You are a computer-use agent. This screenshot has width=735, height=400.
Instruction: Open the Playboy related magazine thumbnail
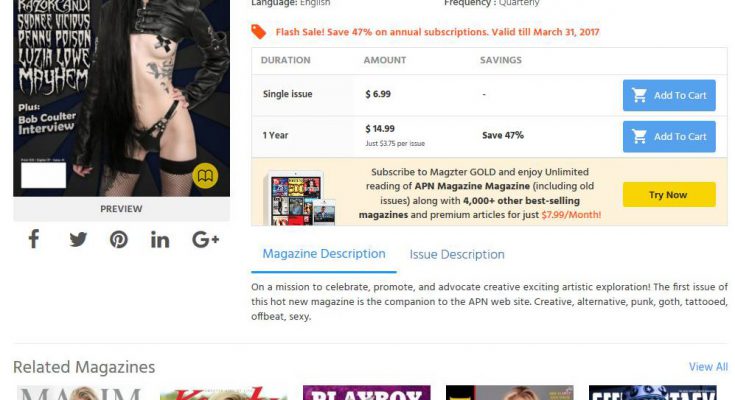367,393
